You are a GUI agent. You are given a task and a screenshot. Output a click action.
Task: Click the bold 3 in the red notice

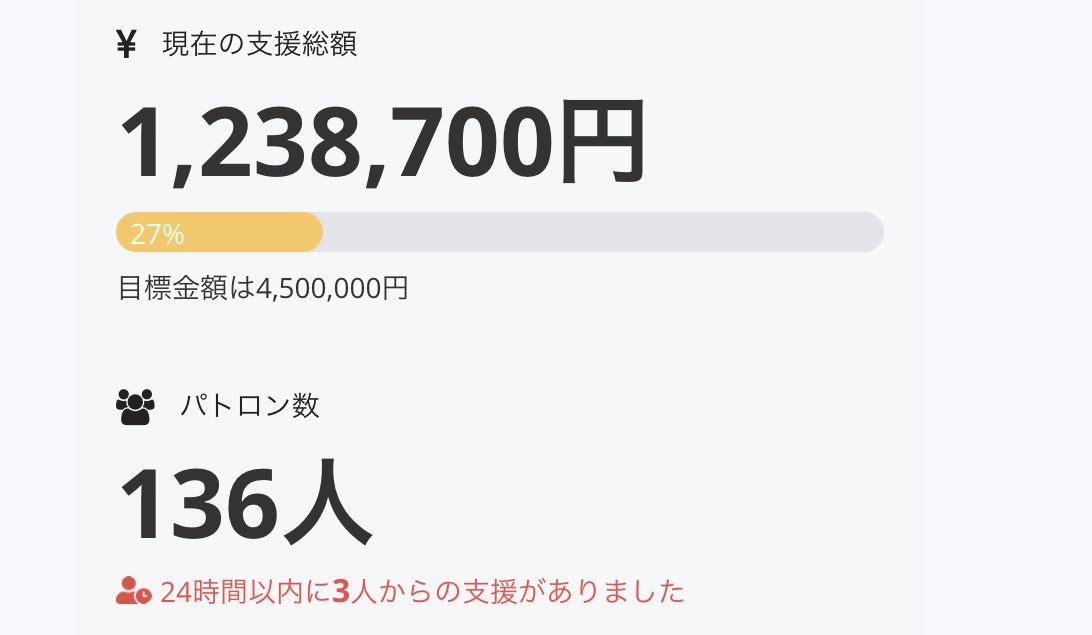point(340,591)
